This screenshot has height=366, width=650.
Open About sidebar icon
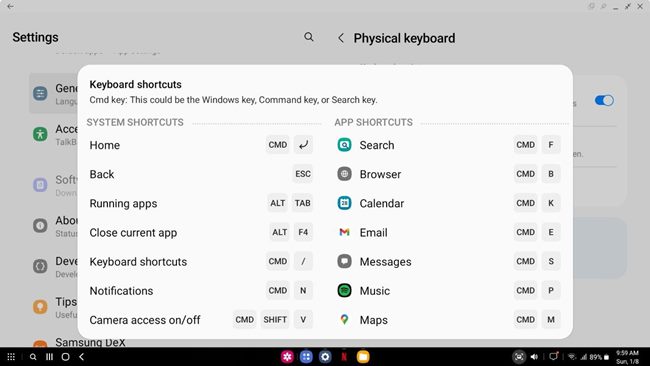(x=40, y=225)
